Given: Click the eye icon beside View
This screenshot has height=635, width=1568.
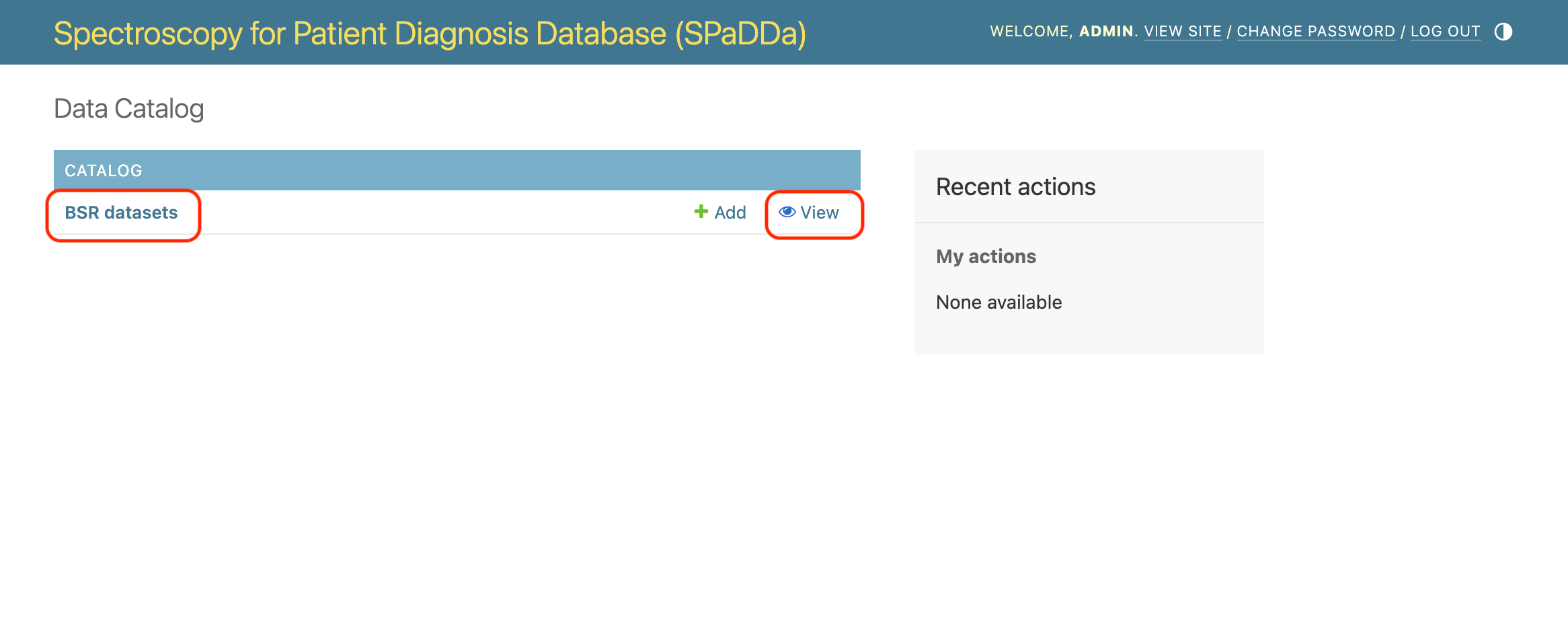Looking at the screenshot, I should tap(787, 212).
